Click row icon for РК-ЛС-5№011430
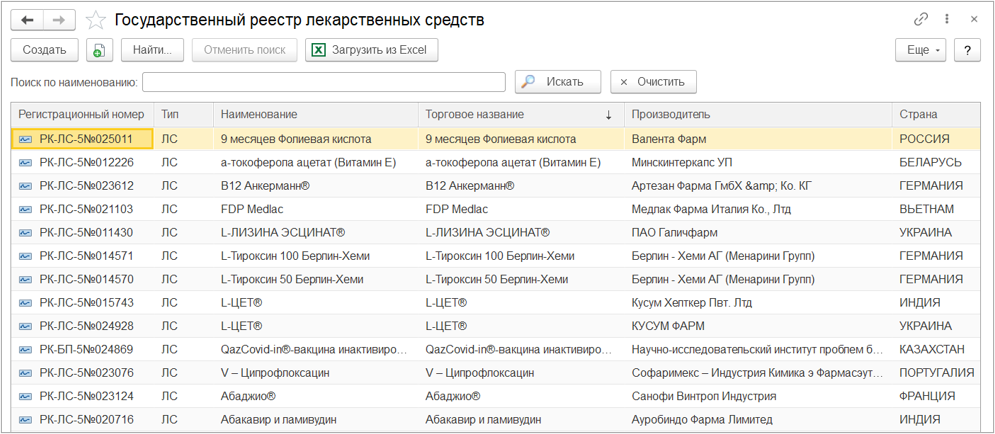This screenshot has width=995, height=434. pos(25,232)
